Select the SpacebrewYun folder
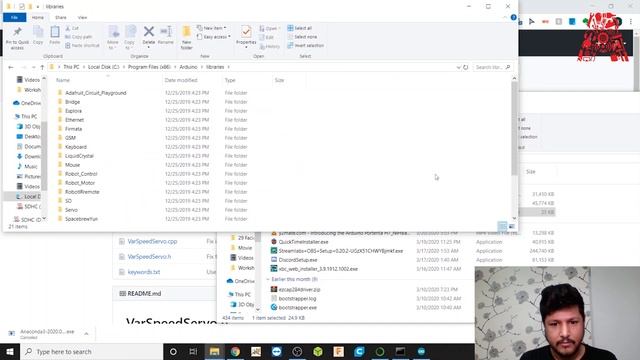Image resolution: width=640 pixels, height=360 pixels. (x=81, y=219)
